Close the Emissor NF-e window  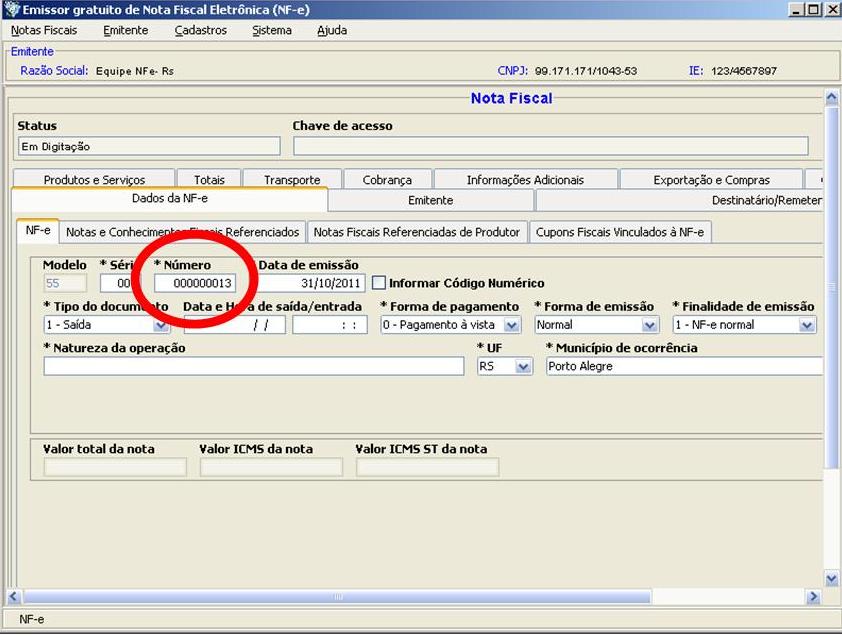[x=831, y=10]
